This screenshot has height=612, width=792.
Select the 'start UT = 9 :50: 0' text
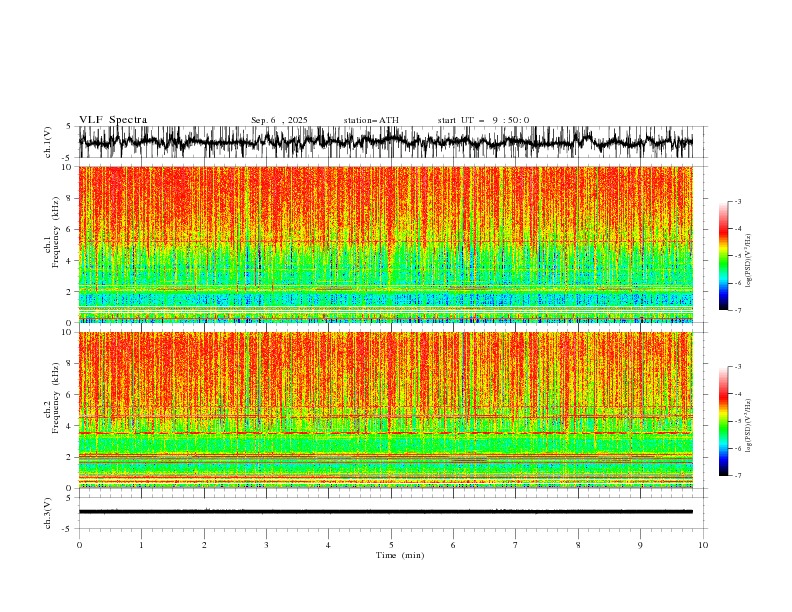(x=483, y=120)
